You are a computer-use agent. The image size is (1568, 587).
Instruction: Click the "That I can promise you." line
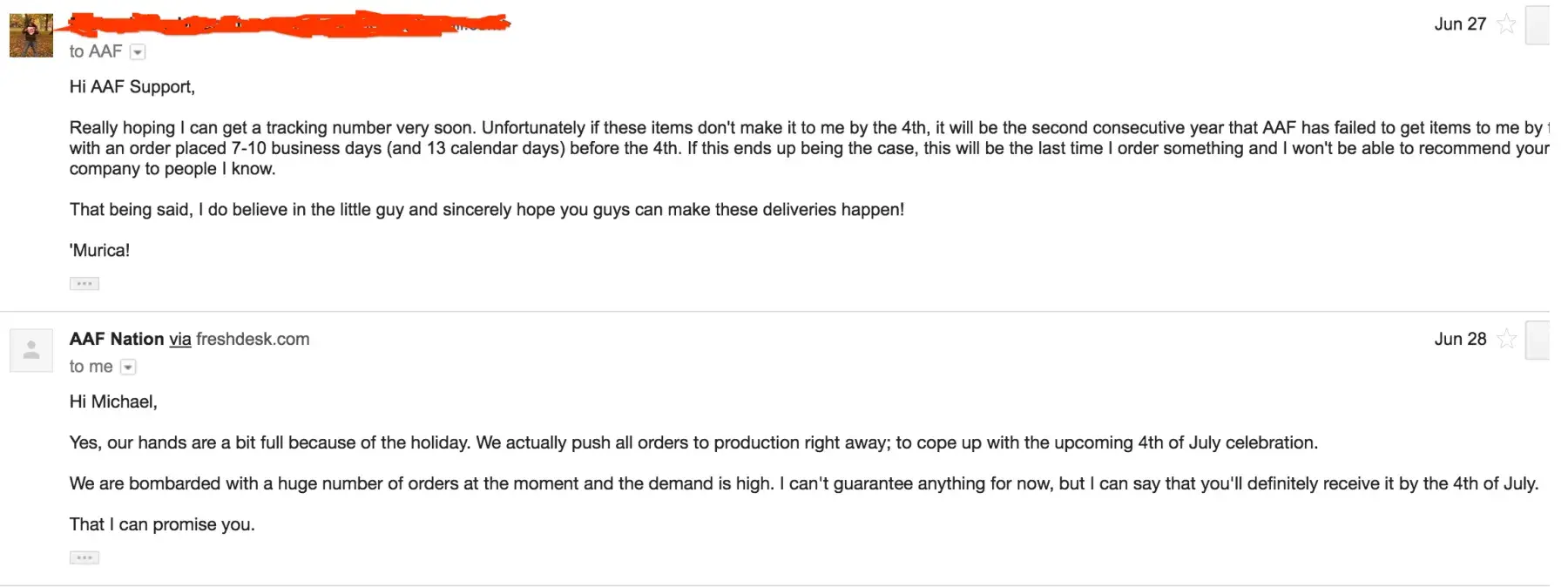point(162,524)
